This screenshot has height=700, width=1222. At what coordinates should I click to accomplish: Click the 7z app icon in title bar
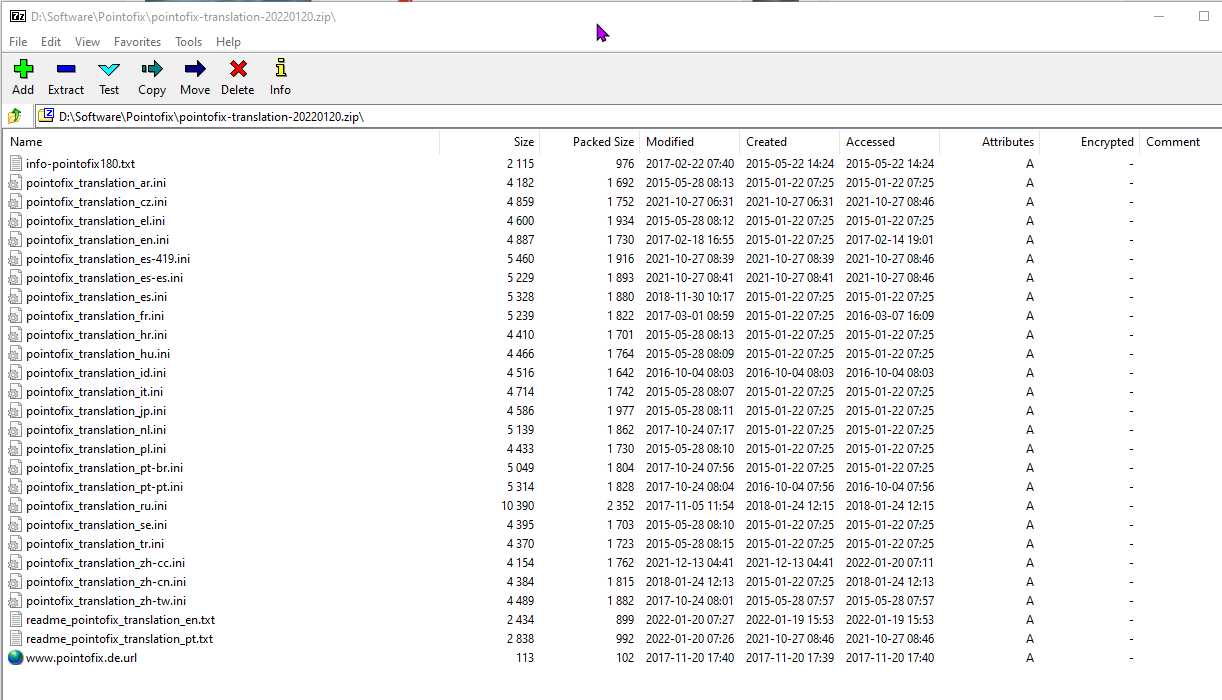tap(17, 16)
